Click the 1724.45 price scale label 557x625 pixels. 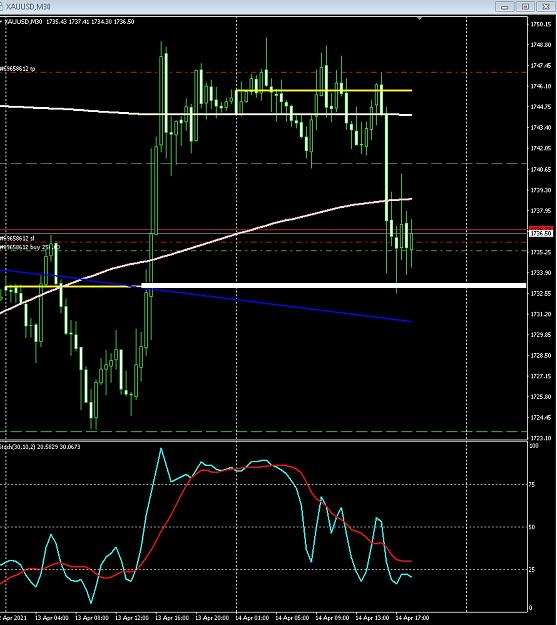point(541,417)
